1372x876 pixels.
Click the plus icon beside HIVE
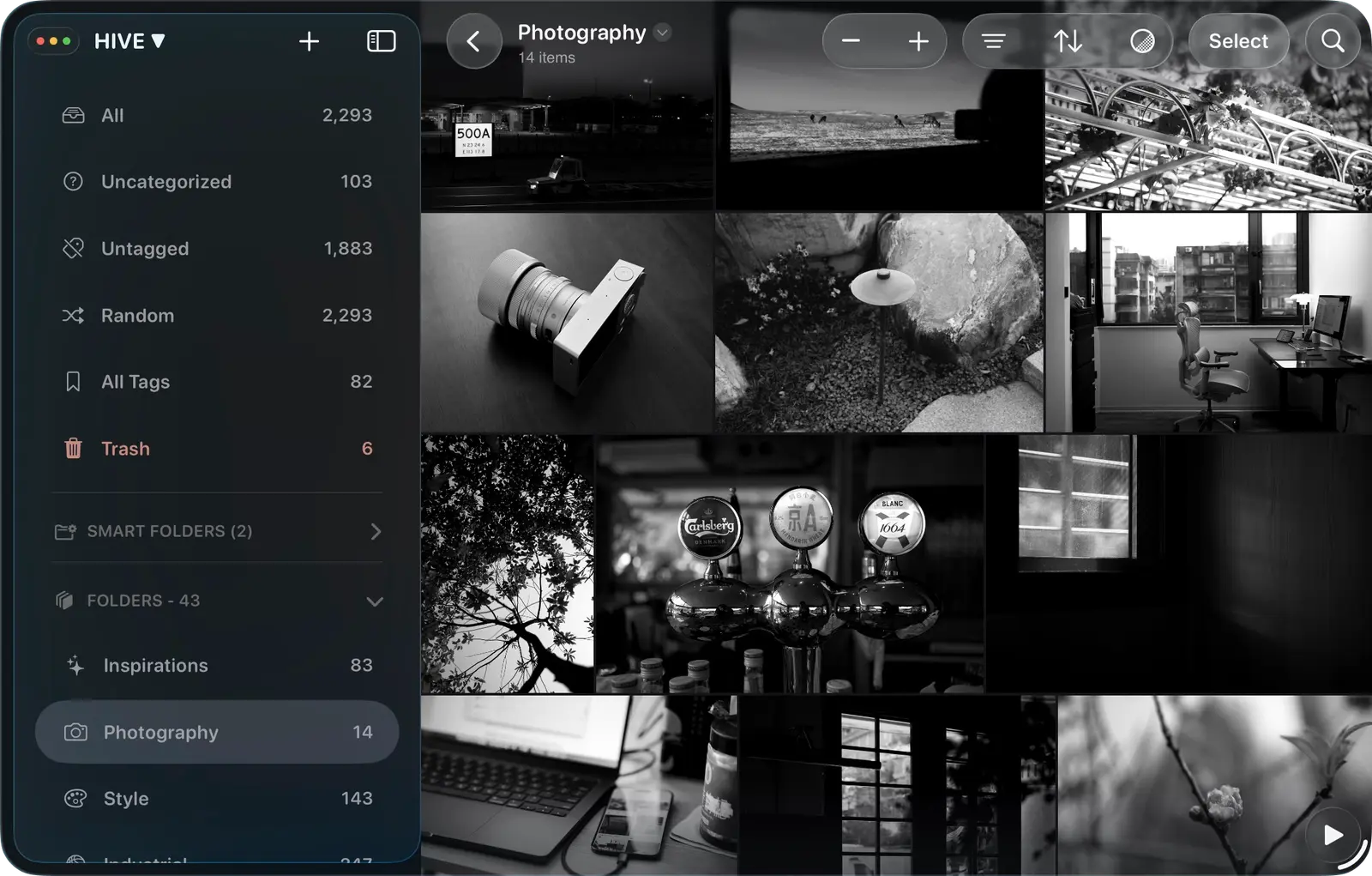pyautogui.click(x=309, y=41)
